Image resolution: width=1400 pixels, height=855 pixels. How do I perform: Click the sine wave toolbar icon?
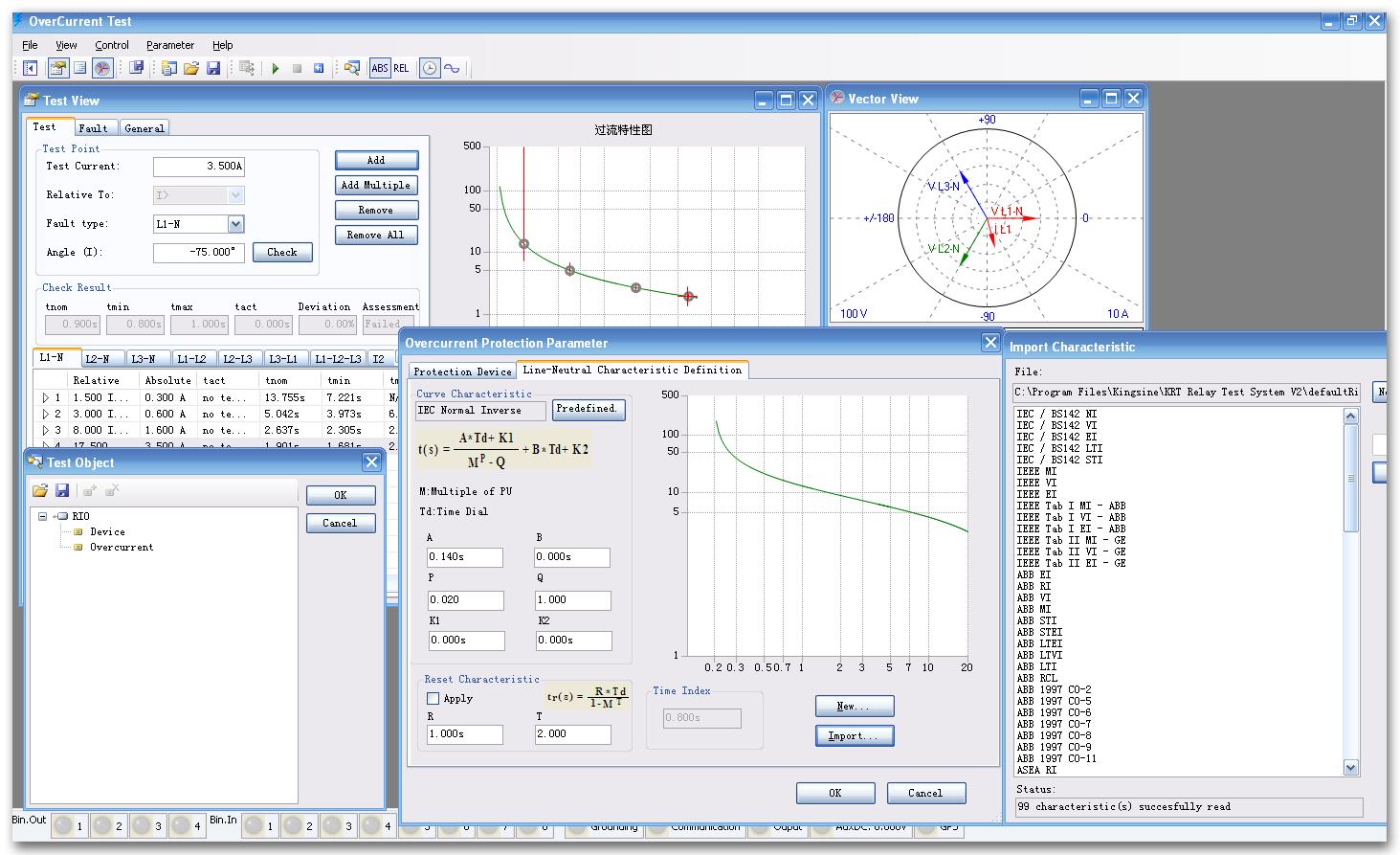coord(452,69)
